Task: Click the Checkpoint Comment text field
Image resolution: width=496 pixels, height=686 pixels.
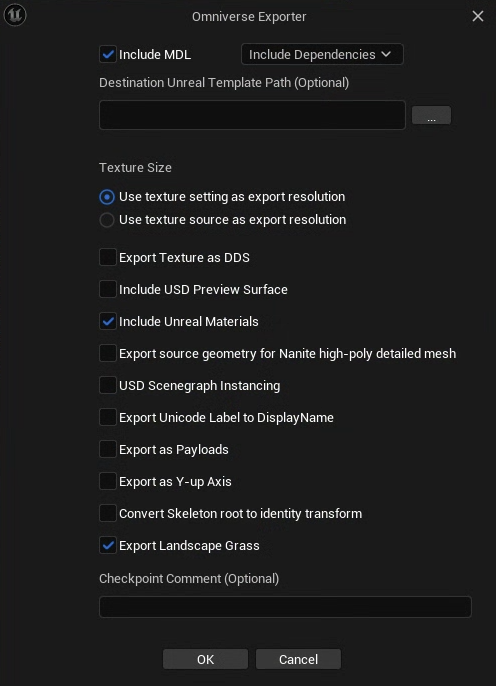Action: point(285,607)
